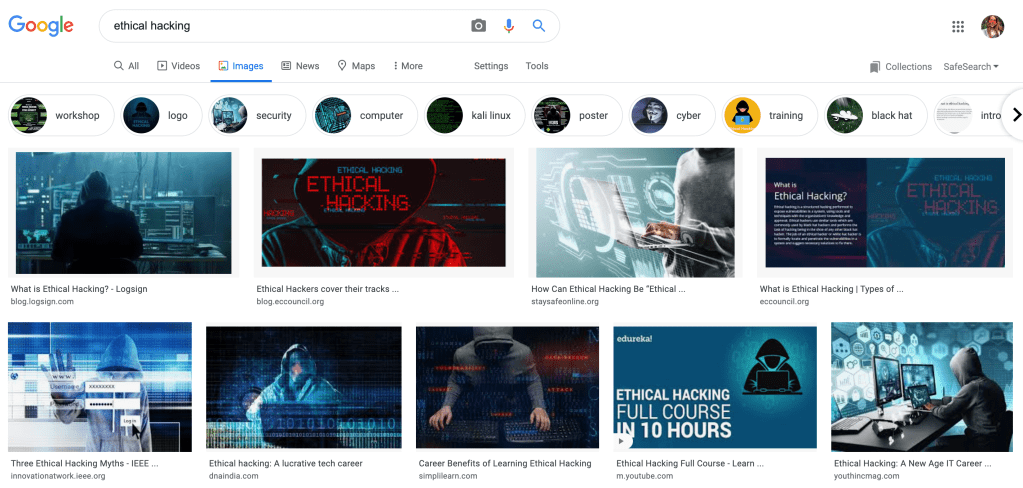
Task: Click the search by image camera icon
Action: click(x=478, y=26)
